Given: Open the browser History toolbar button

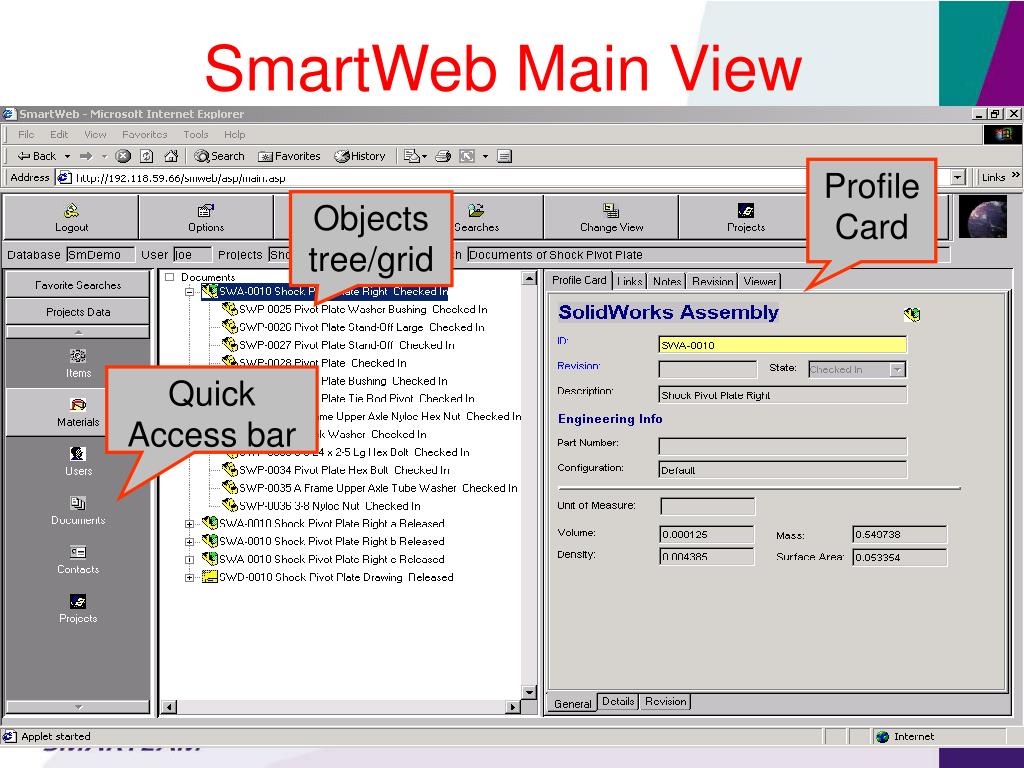Looking at the screenshot, I should (x=360, y=156).
